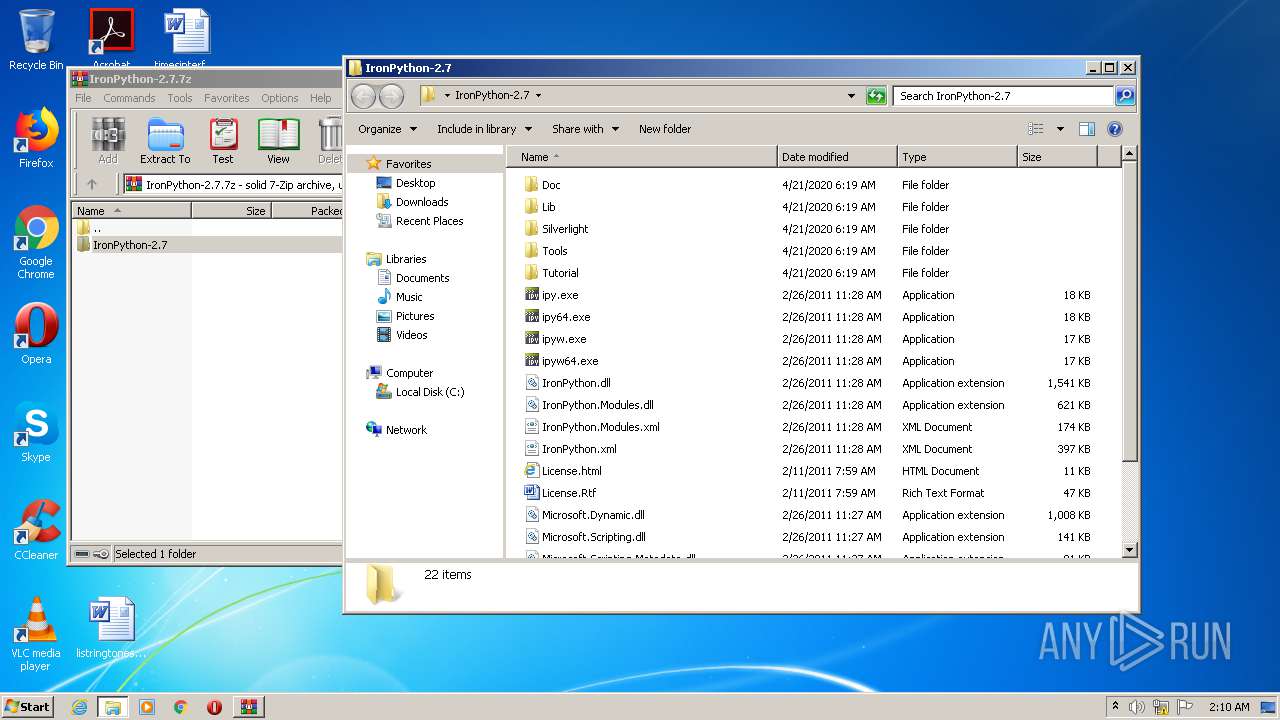
Task: Open the Options menu in WinRAR
Action: pos(280,98)
